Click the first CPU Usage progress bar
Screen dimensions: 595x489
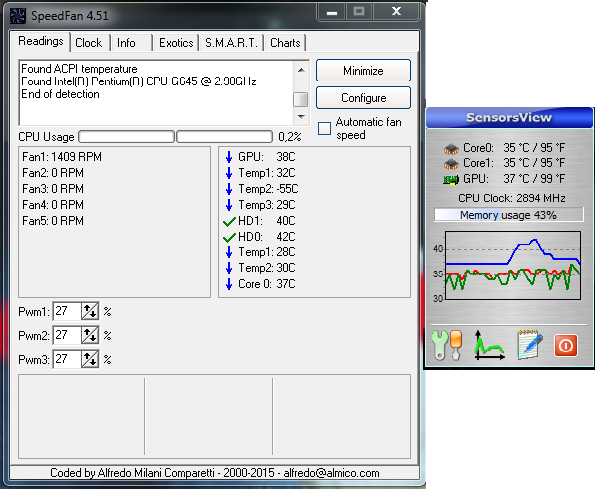[x=126, y=137]
